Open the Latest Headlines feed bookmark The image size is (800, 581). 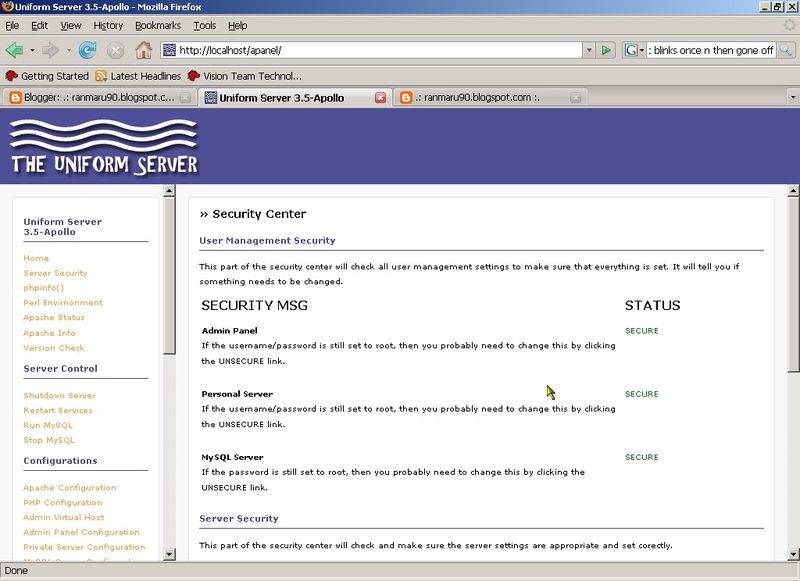[138, 76]
